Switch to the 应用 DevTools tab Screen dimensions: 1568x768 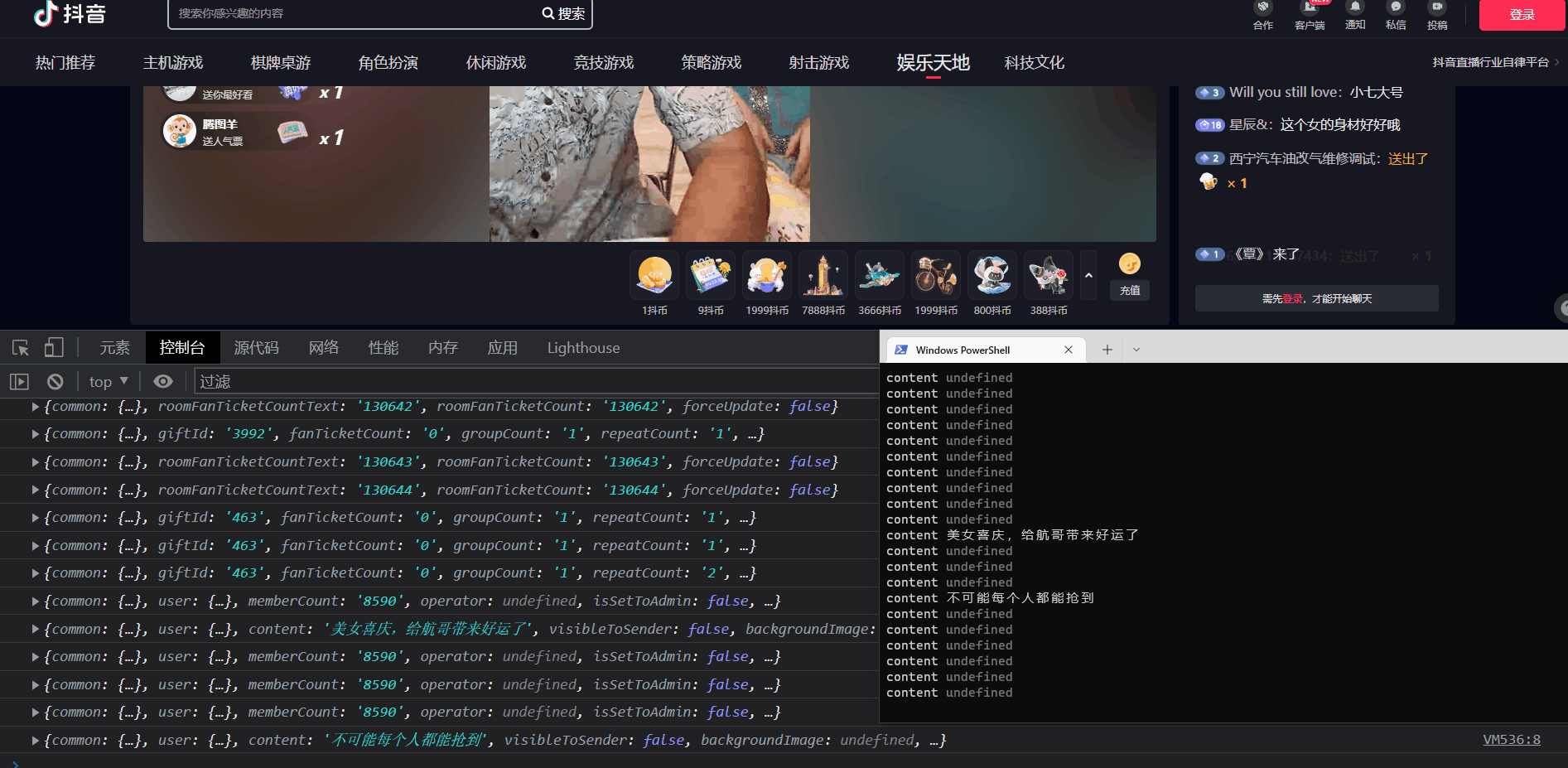pos(503,348)
